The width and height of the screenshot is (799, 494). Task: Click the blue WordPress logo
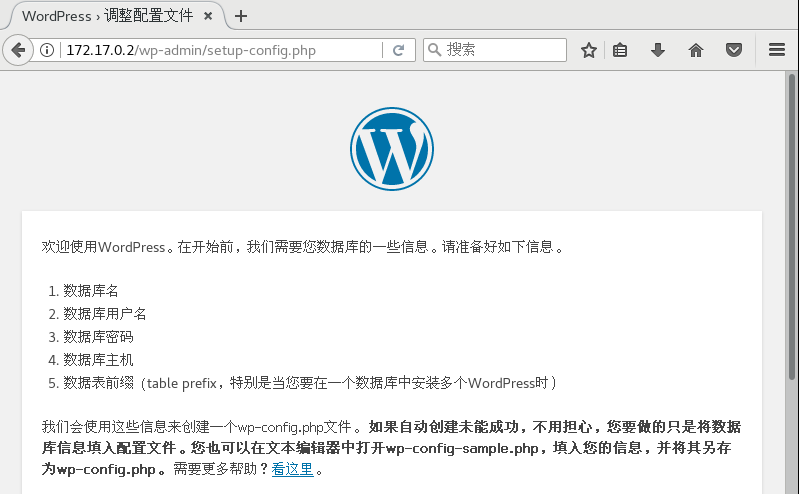391,149
